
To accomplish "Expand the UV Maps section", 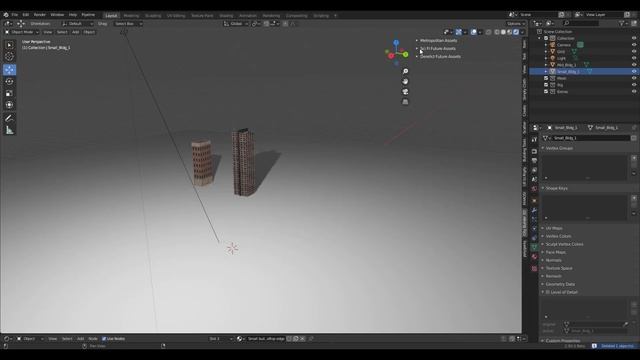I will 554,228.
